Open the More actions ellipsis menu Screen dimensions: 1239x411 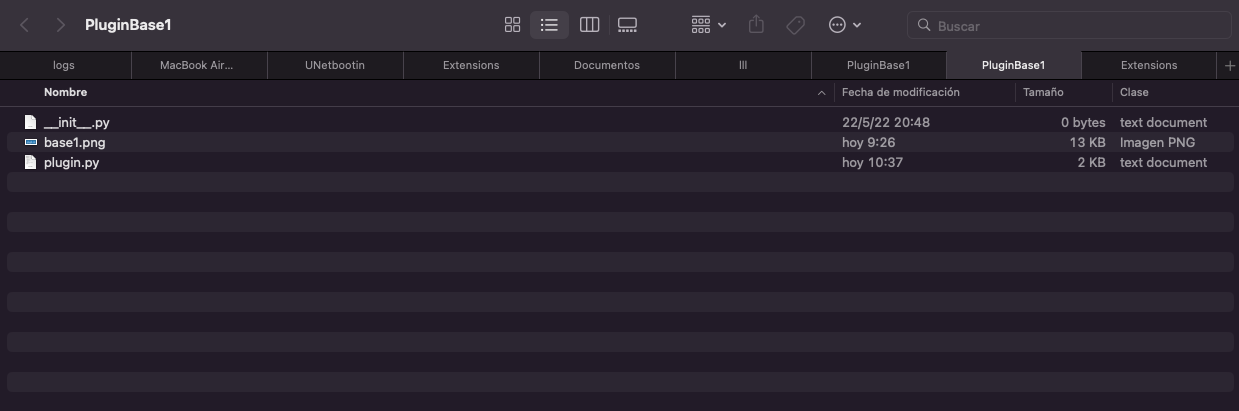(844, 25)
